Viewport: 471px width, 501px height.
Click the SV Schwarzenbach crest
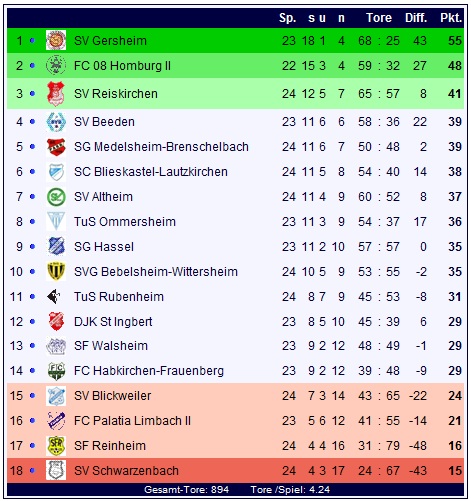(56, 470)
